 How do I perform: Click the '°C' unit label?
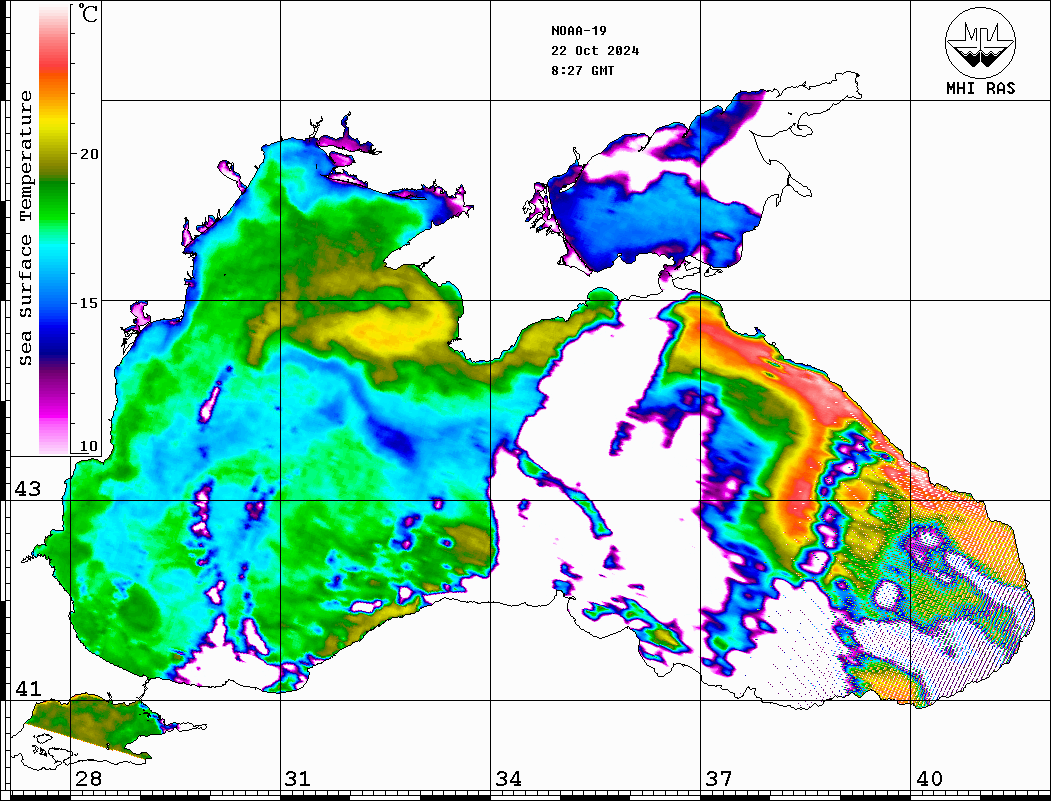(88, 13)
